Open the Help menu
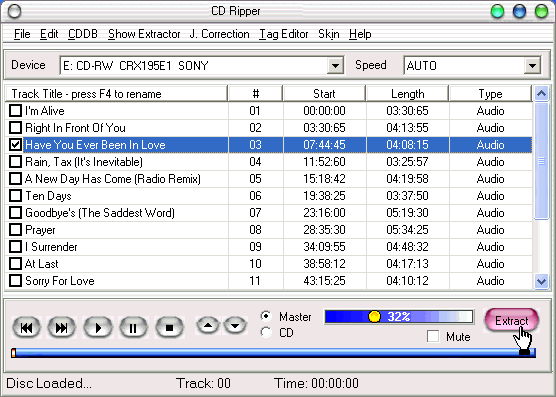The height and width of the screenshot is (397, 556). tap(360, 34)
